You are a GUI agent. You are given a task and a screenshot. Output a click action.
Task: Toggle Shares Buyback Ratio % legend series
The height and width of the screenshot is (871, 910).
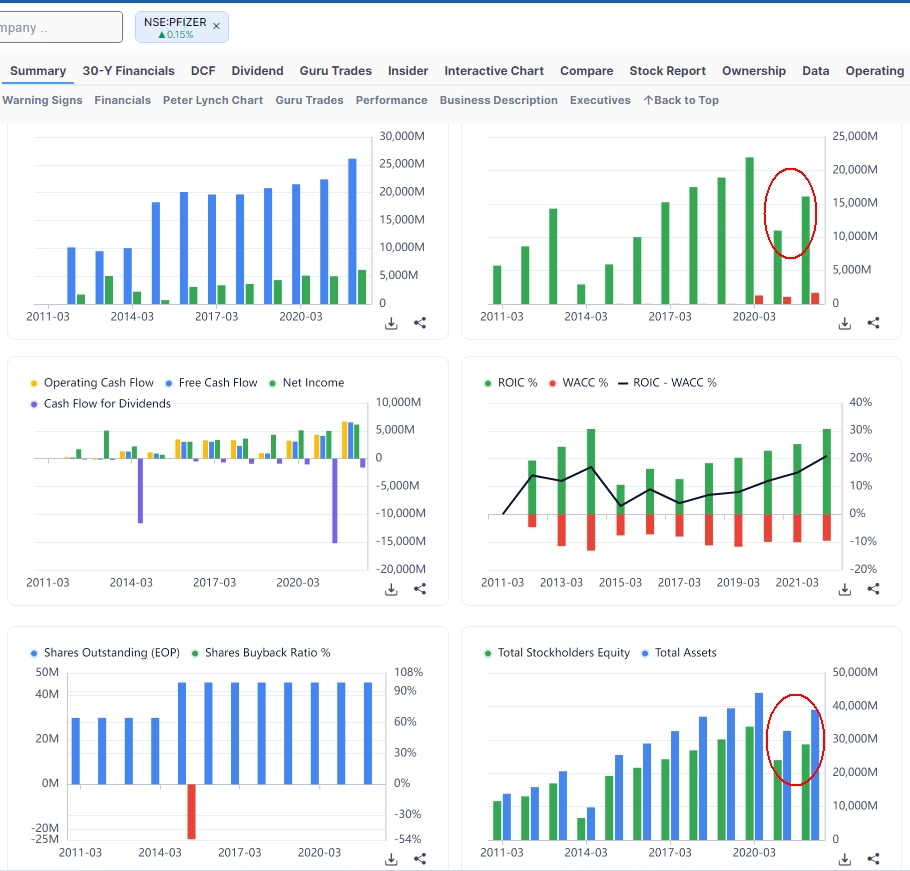[261, 653]
